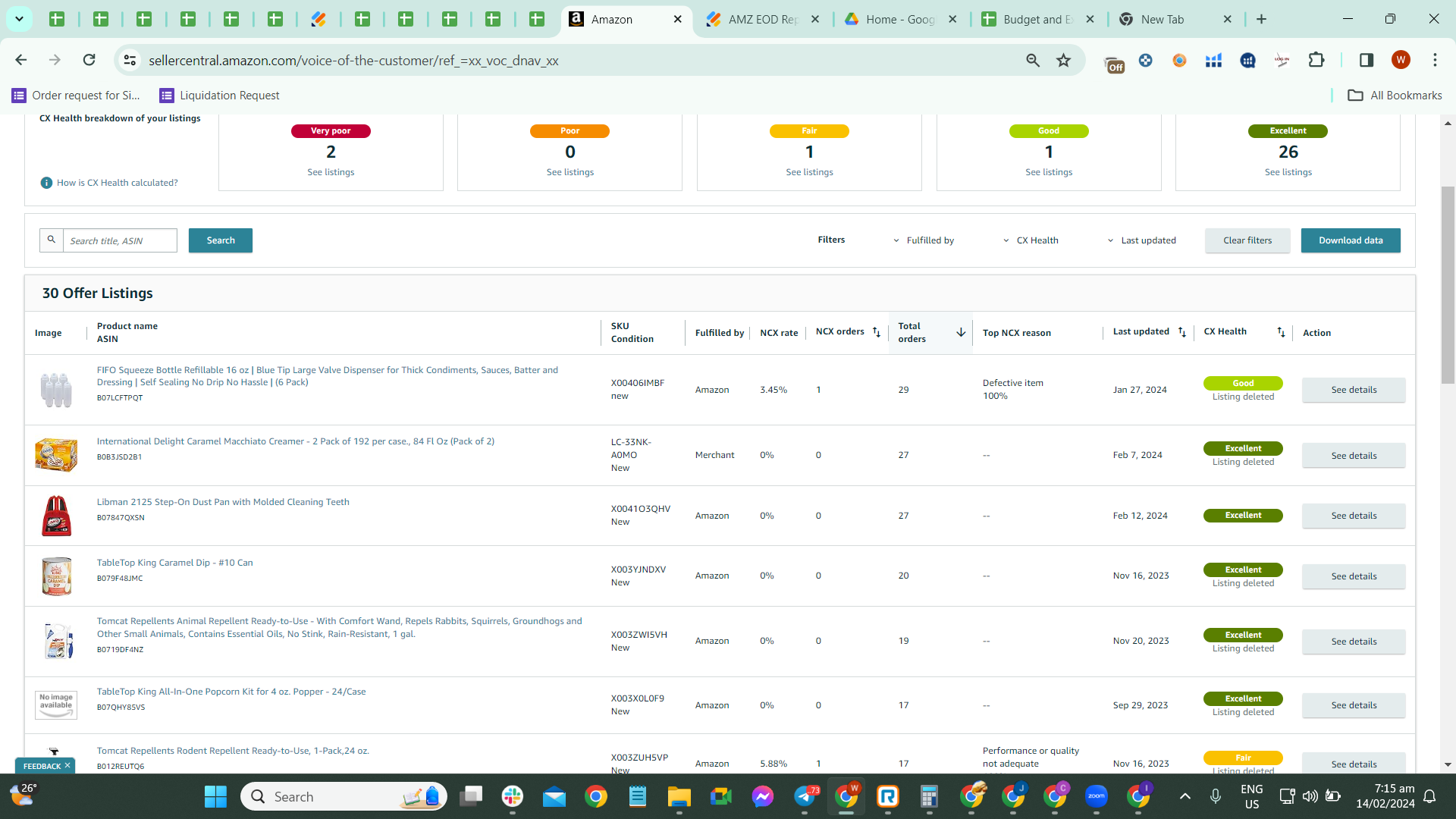1456x819 pixels.
Task: Open Mail app from taskbar
Action: click(x=554, y=796)
